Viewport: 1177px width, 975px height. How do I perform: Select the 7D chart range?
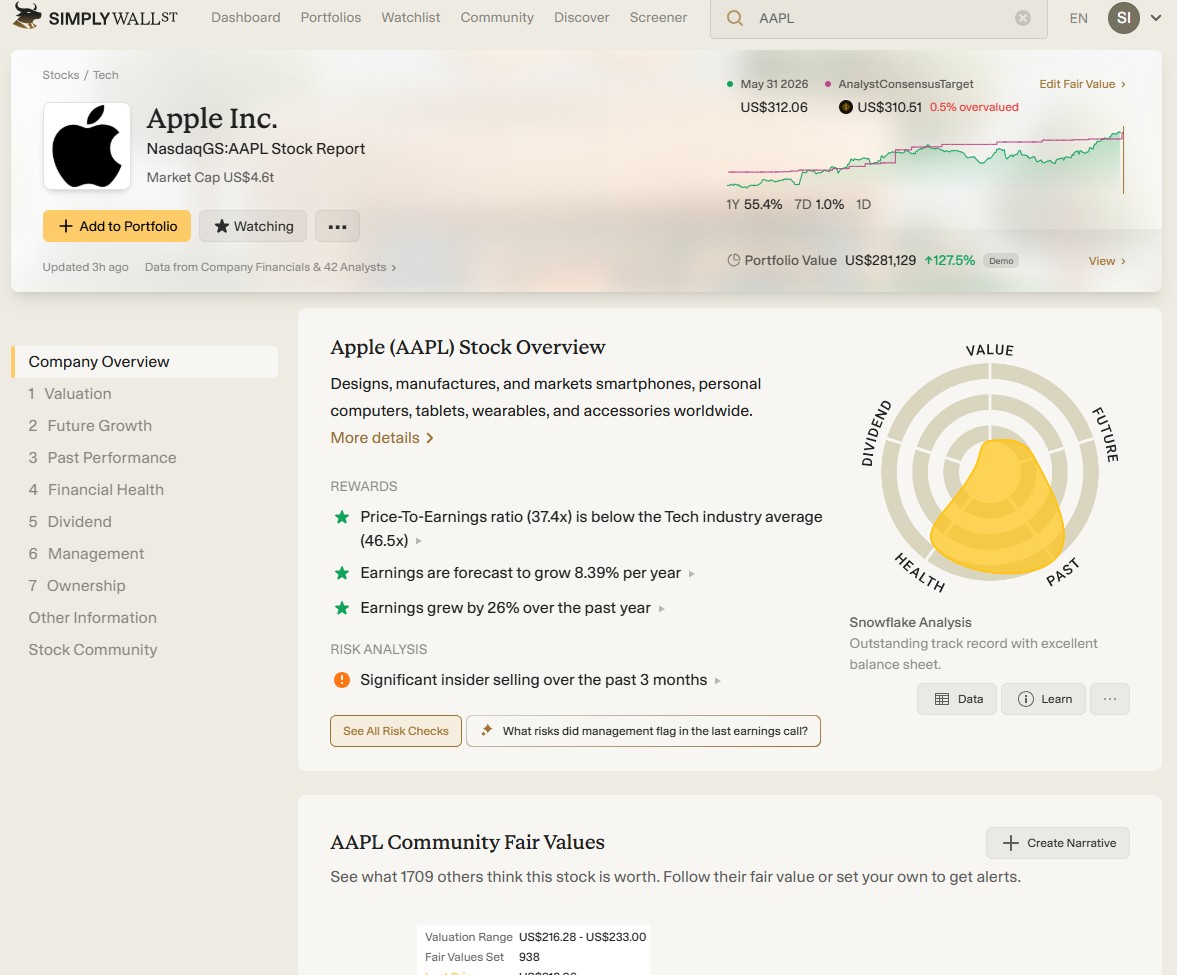[x=819, y=204]
